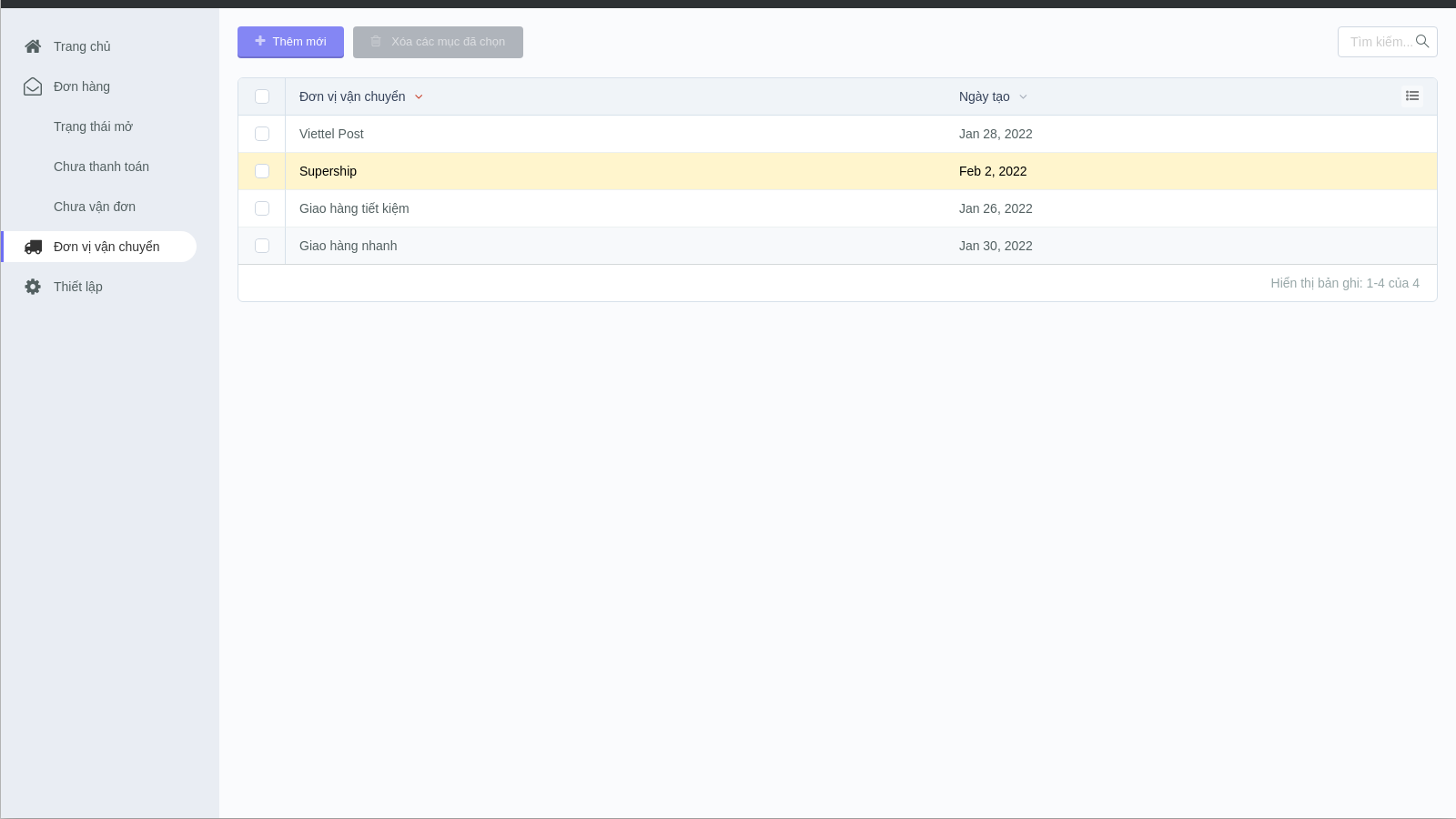The width and height of the screenshot is (1456, 819).
Task: Click the Jan 28, 2022 date
Action: [x=996, y=134]
